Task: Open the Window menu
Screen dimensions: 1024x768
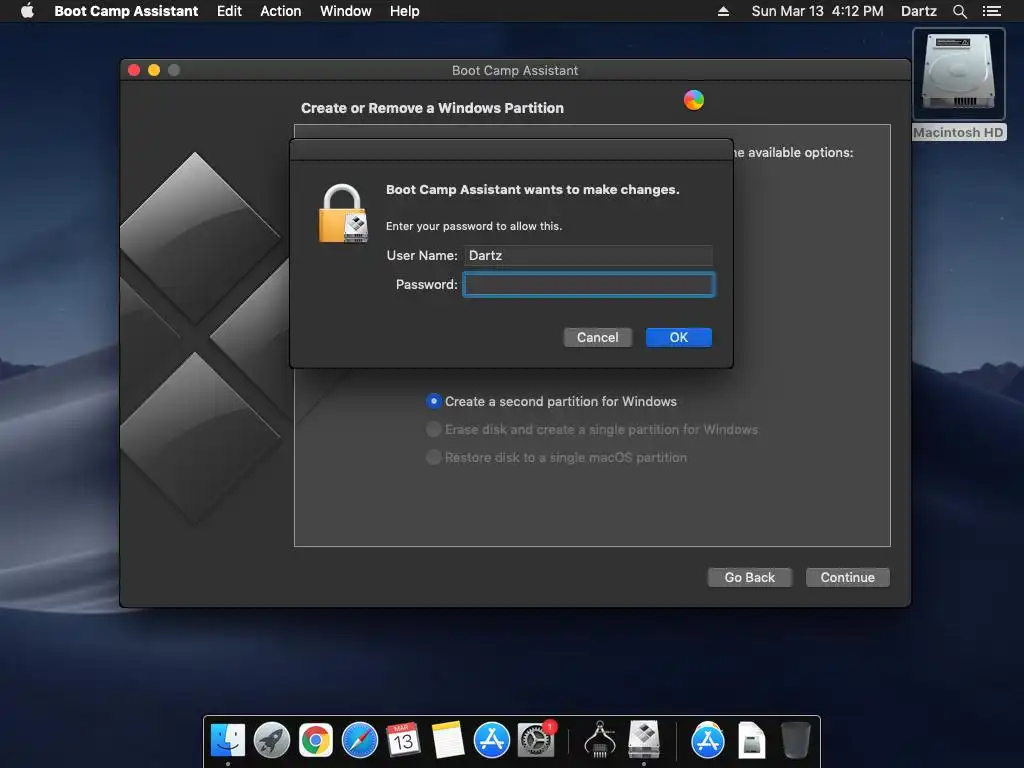Action: [345, 11]
